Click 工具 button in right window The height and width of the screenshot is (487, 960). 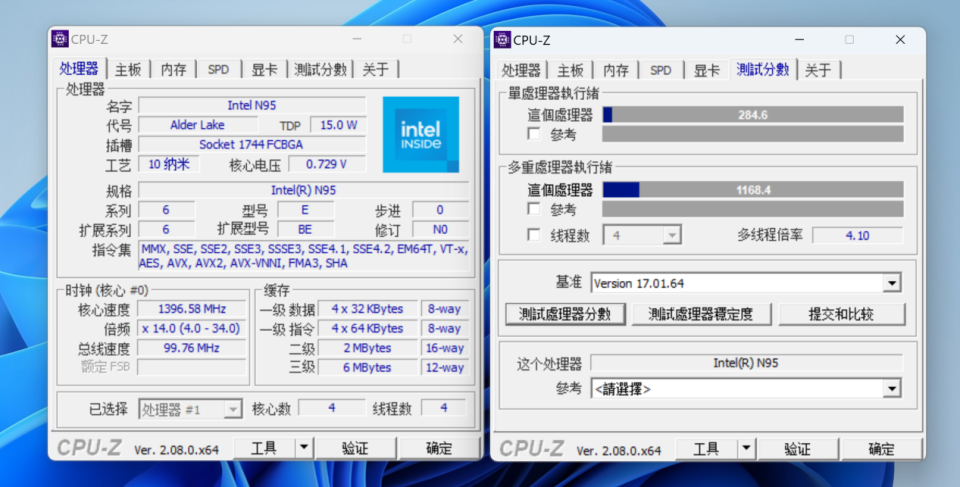[x=707, y=450]
